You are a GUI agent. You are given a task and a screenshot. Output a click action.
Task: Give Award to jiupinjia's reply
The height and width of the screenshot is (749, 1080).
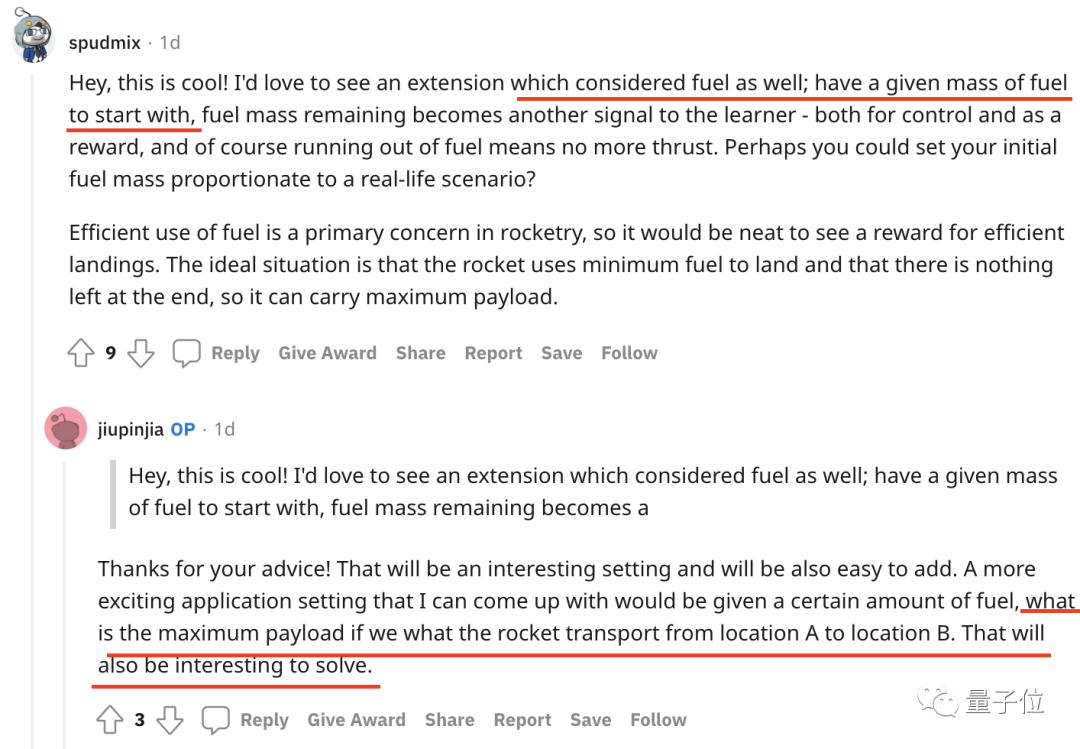tap(356, 720)
